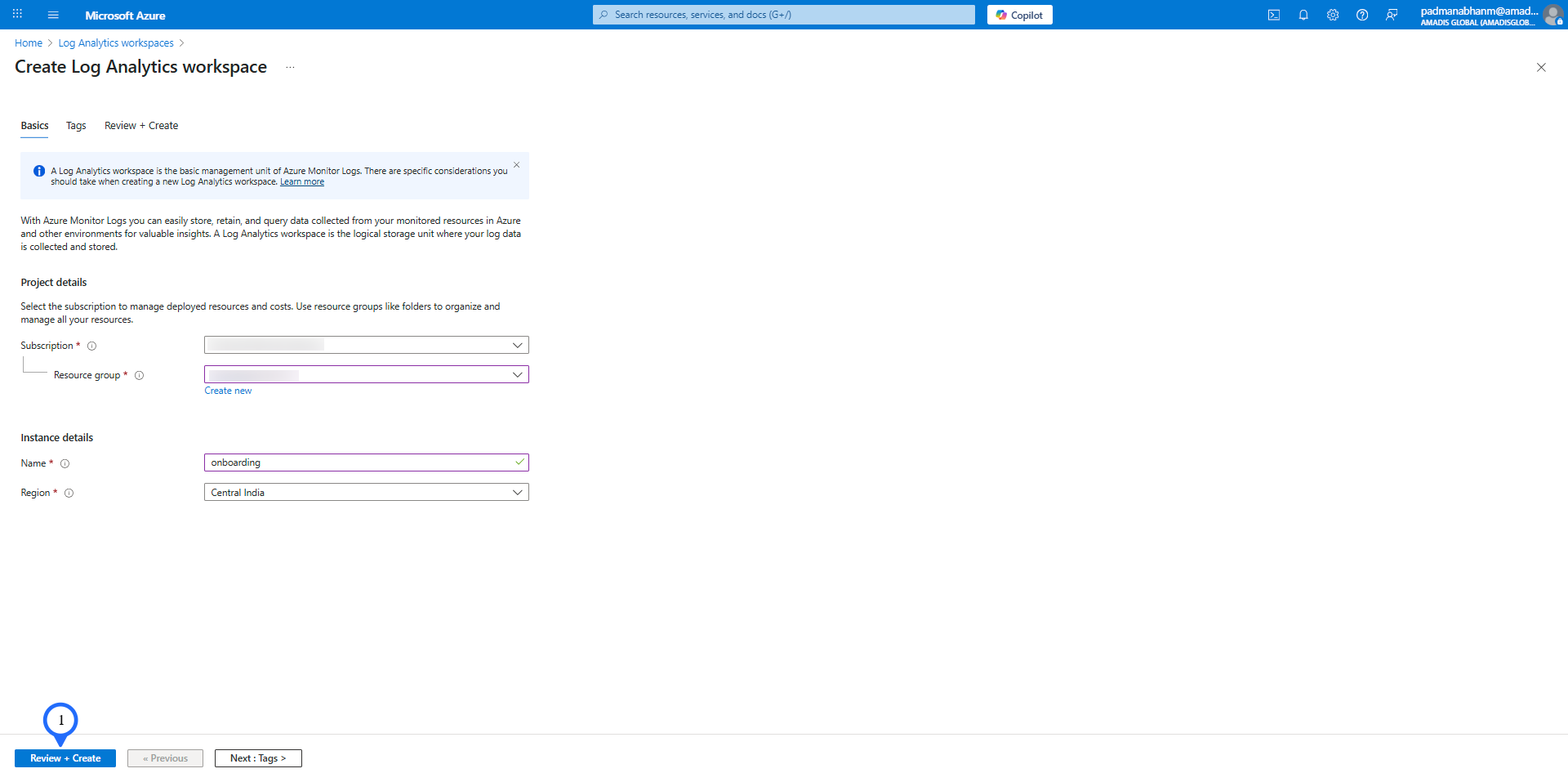The height and width of the screenshot is (782, 1568).
Task: Click info icon next to Subscription
Action: point(92,346)
